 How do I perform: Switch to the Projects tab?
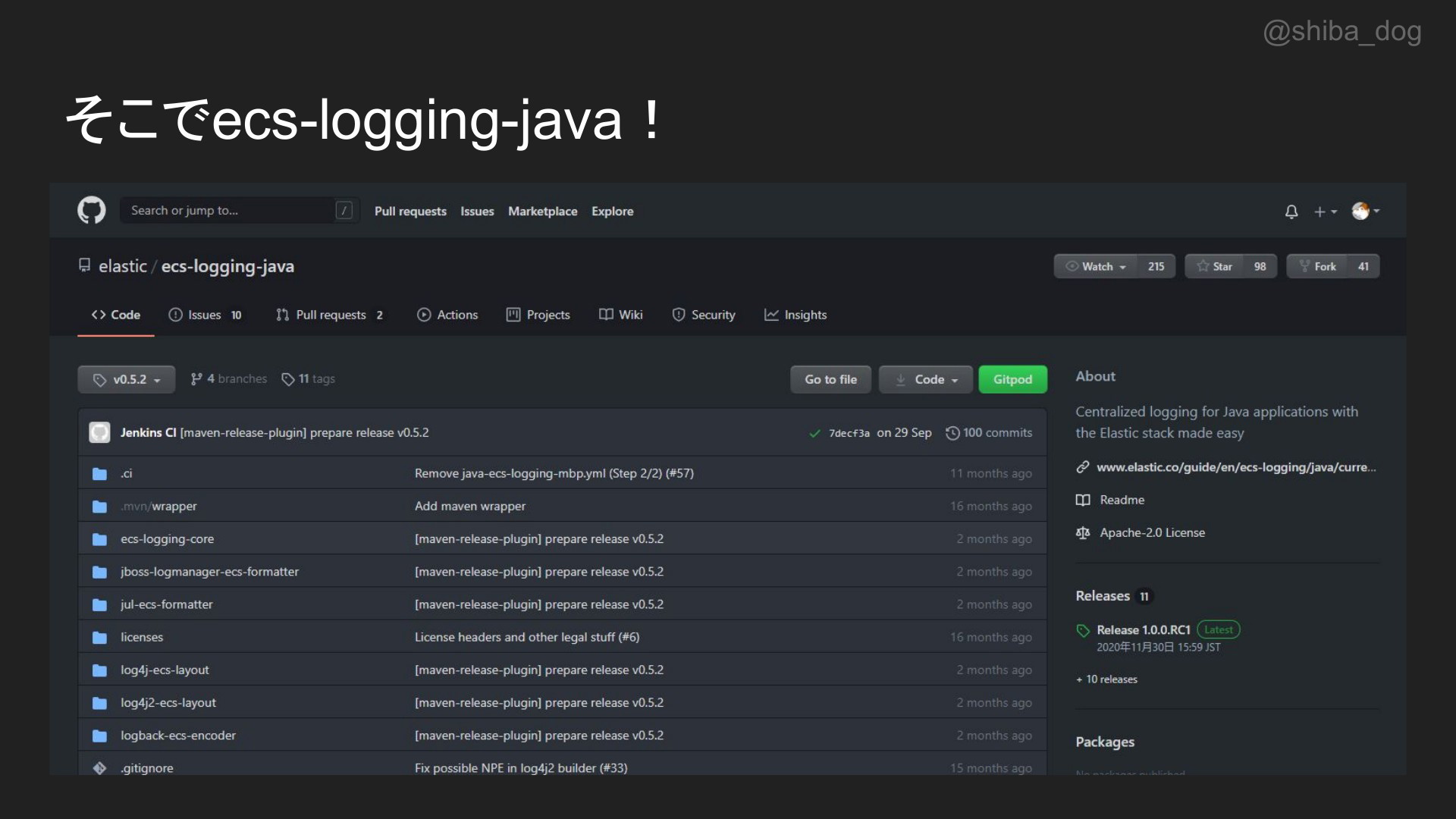pyautogui.click(x=538, y=315)
